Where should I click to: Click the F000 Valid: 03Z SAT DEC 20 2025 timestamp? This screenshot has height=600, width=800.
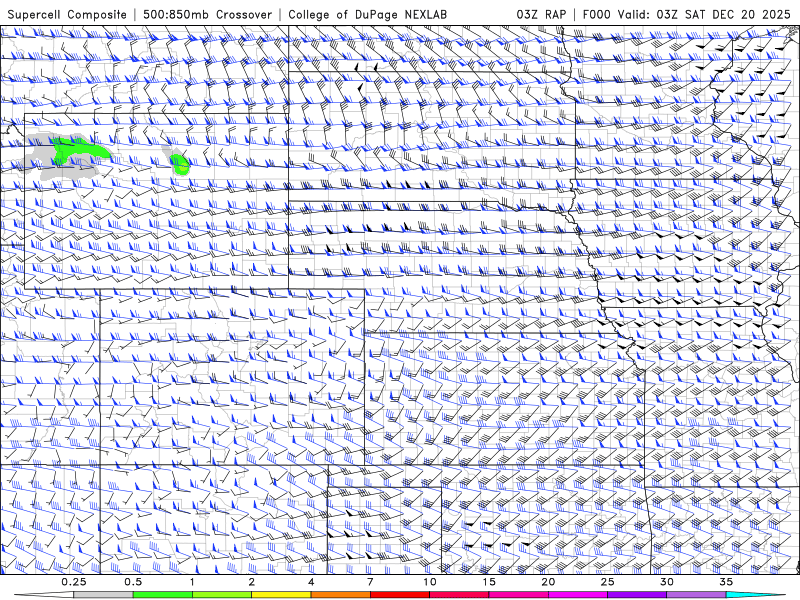[x=687, y=14]
